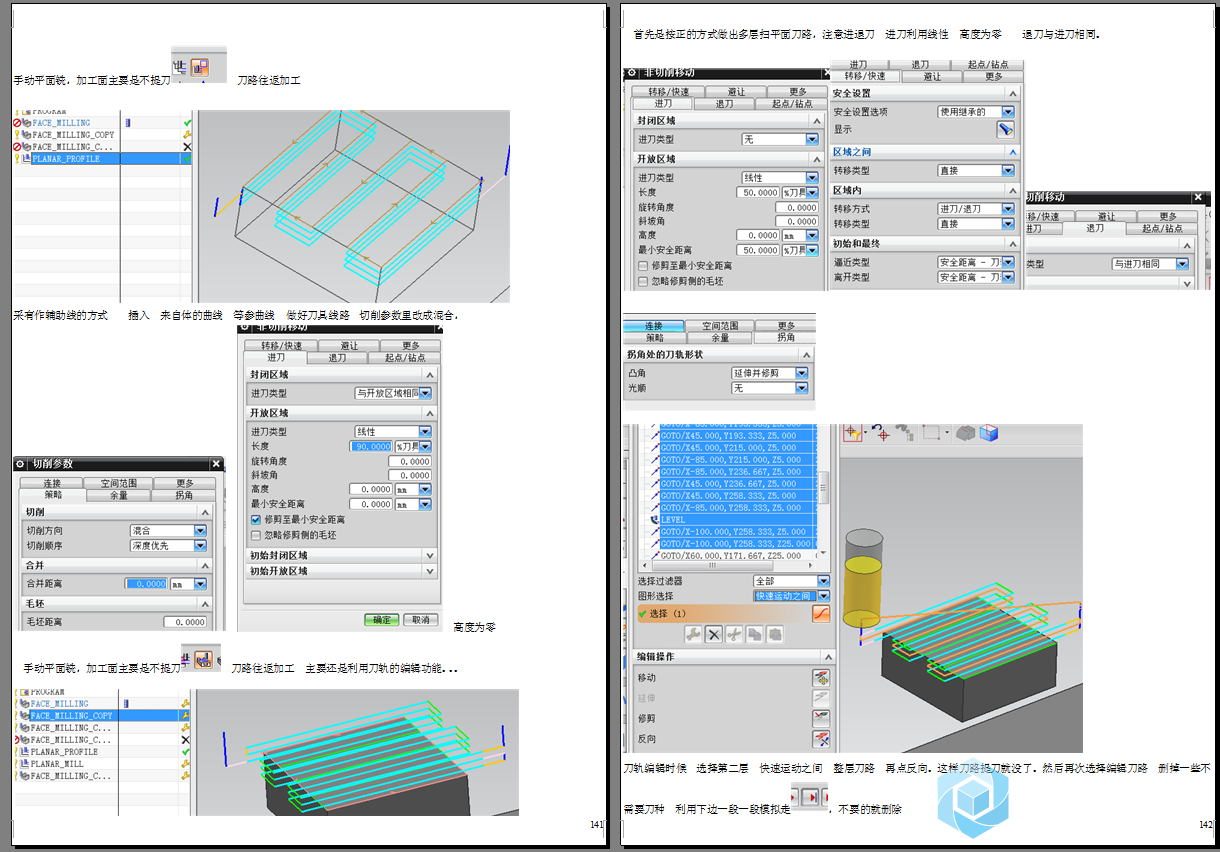Open the 进刀类型 dropdown showing 与开放区域相同
The width and height of the screenshot is (1220, 852).
pos(394,394)
